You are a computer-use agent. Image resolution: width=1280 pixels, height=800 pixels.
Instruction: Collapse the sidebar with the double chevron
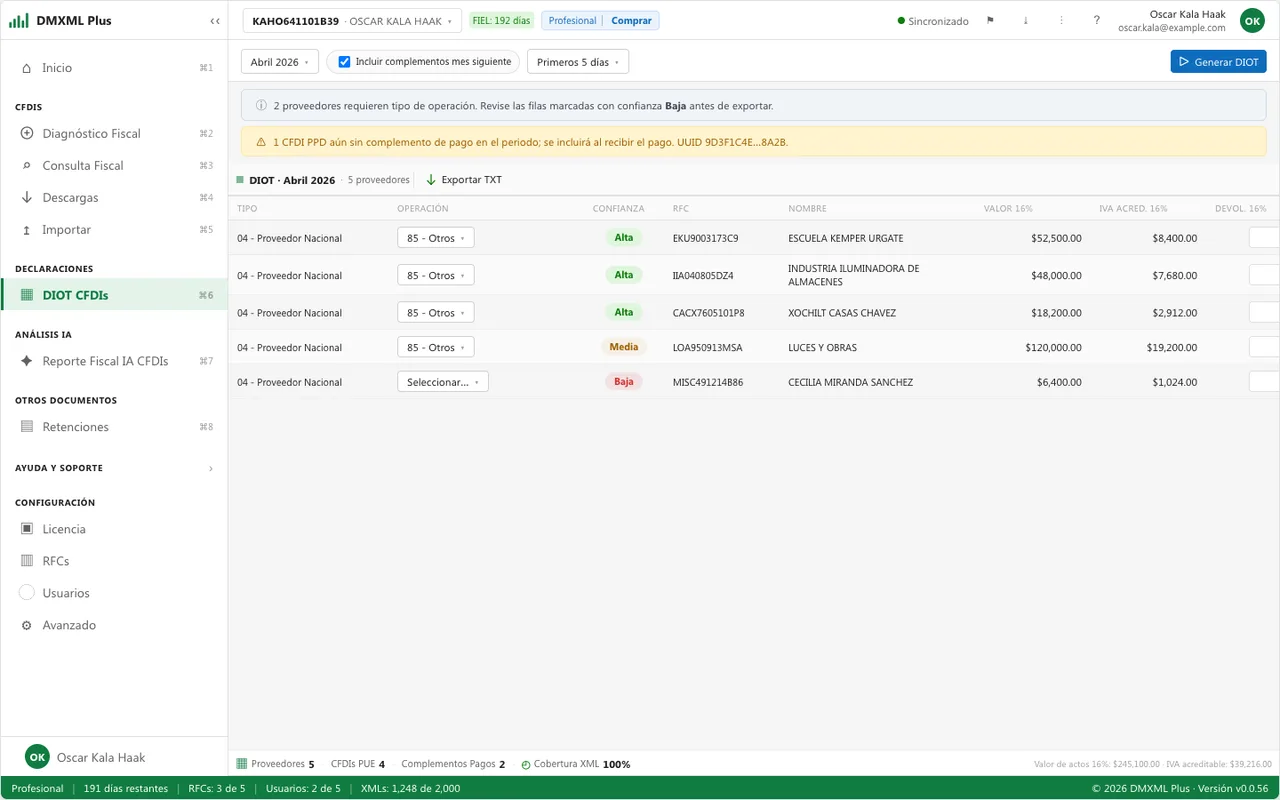[215, 21]
